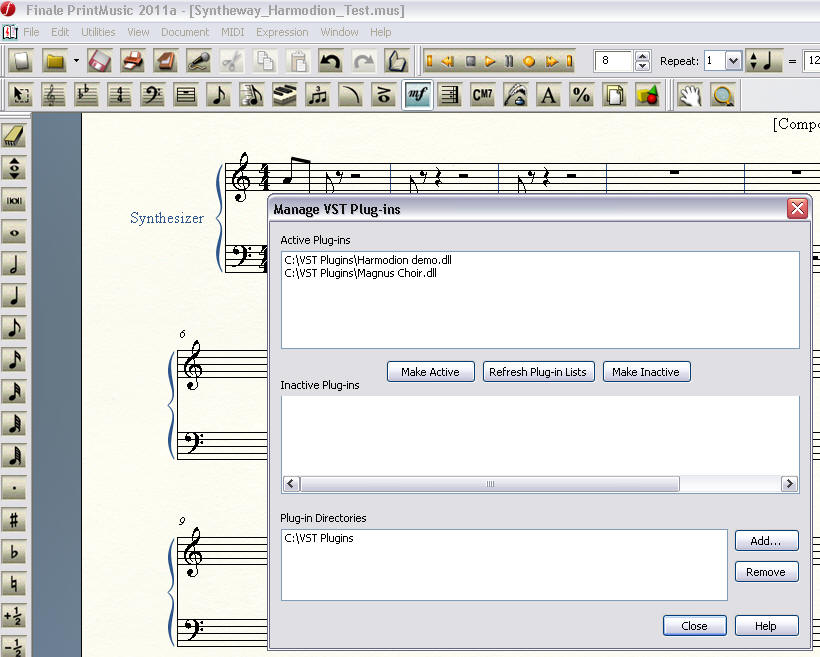Open the Window menu
The height and width of the screenshot is (657, 820).
tap(339, 32)
